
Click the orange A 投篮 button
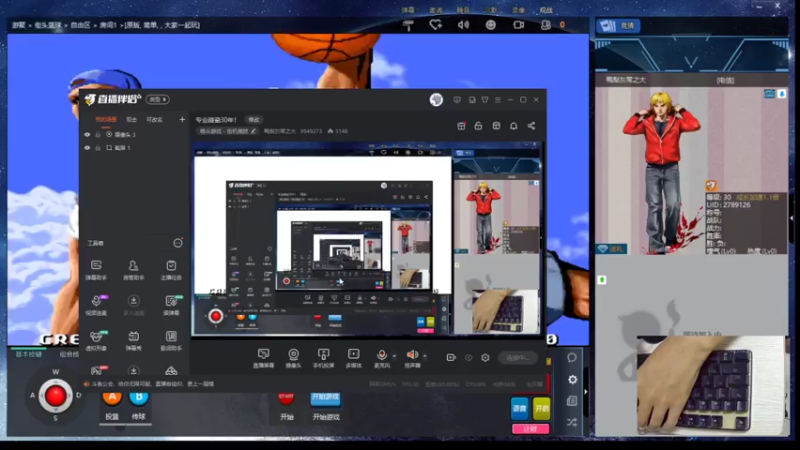[112, 397]
